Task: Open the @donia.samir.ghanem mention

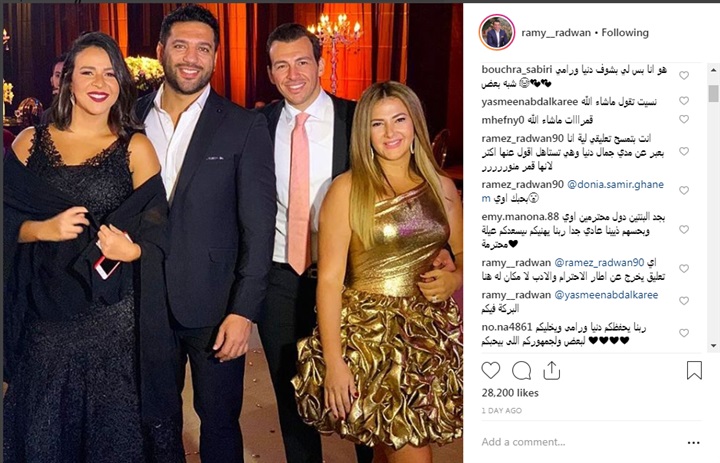Action: coord(573,191)
